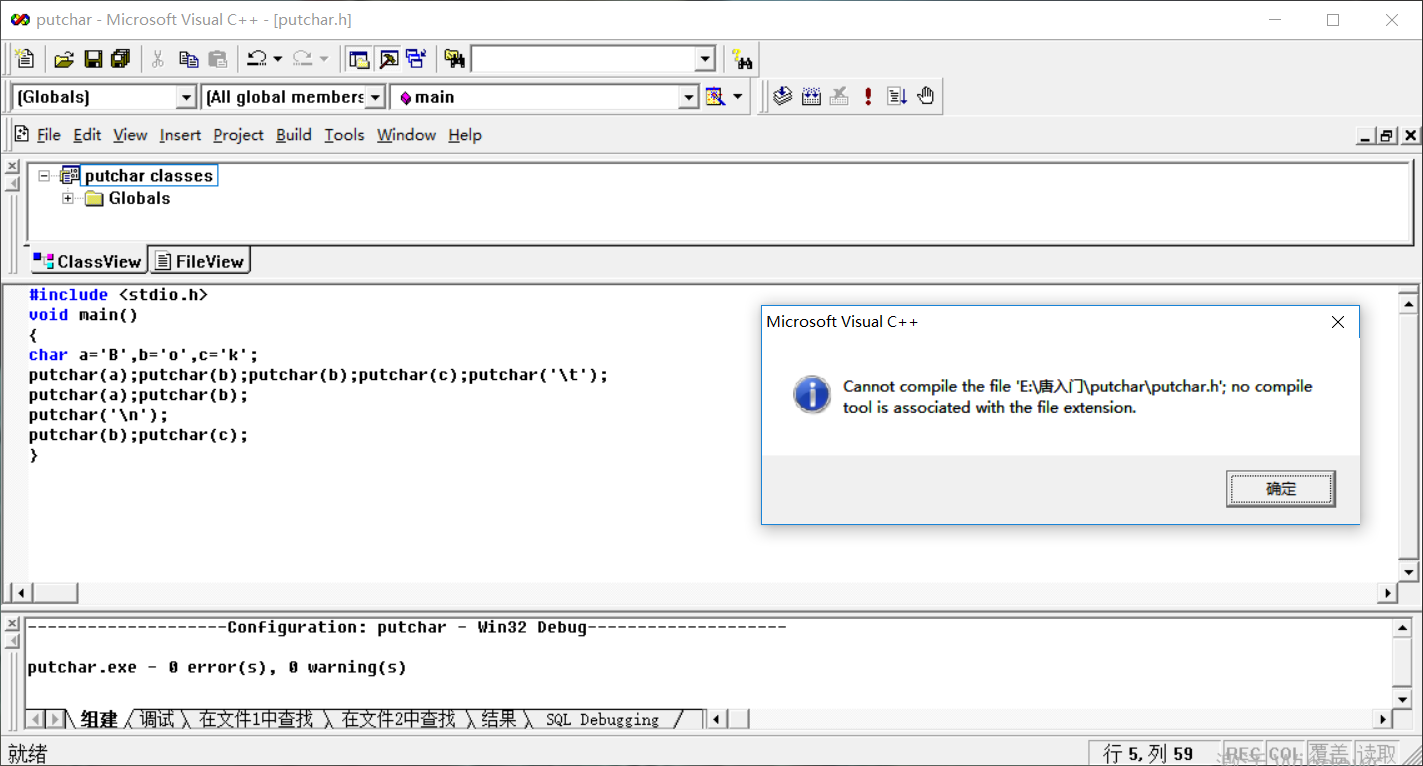Click the Search help binoculars icon
The image size is (1423, 766).
[742, 59]
